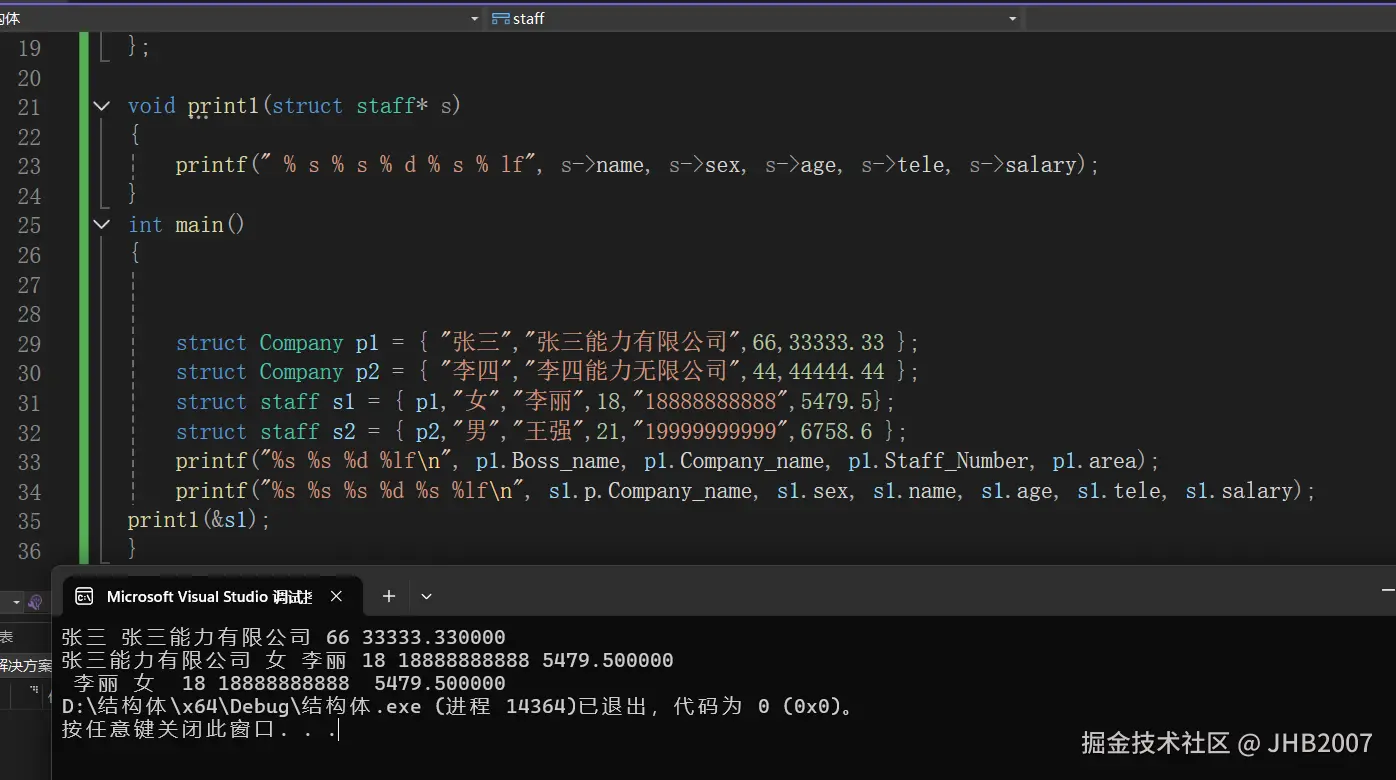
Task: Click the 表 label in the left sidebar
Action: (6, 635)
